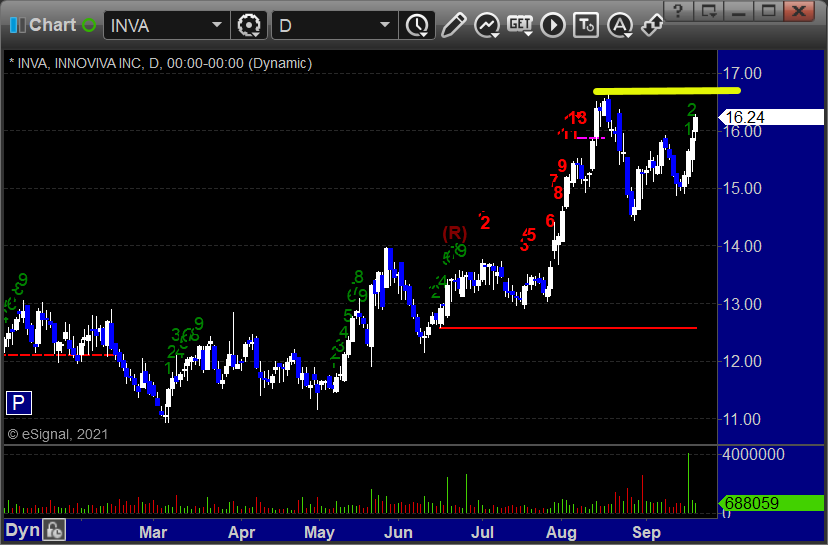Click the play replay button
Viewport: 828px width, 545px height.
coord(553,25)
